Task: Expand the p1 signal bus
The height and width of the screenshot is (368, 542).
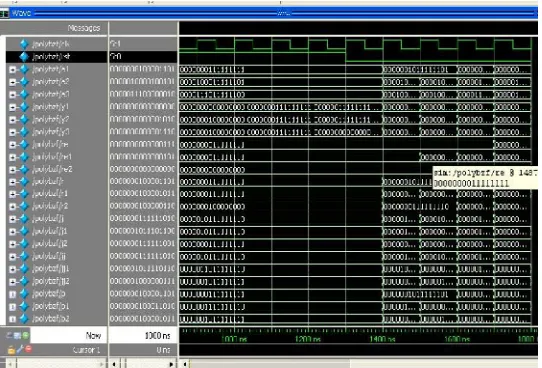Action: point(12,307)
